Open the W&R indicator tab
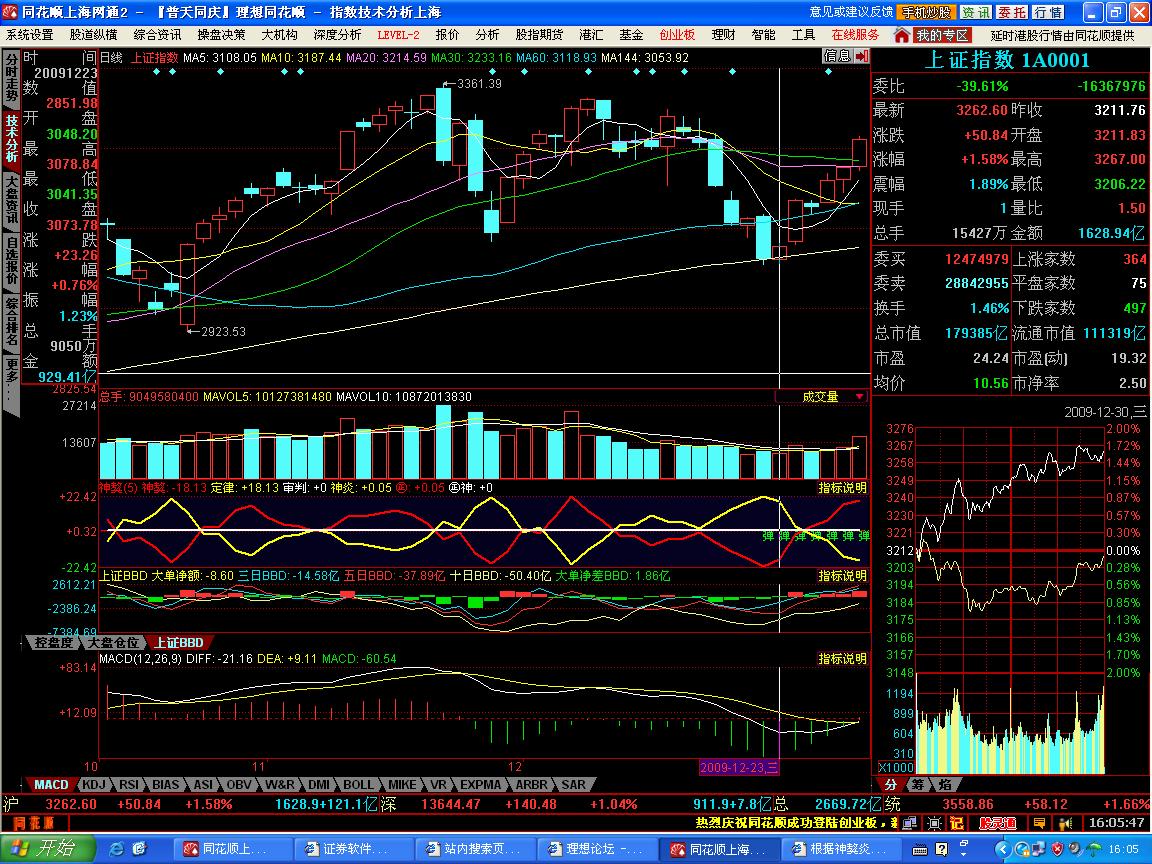 click(280, 785)
